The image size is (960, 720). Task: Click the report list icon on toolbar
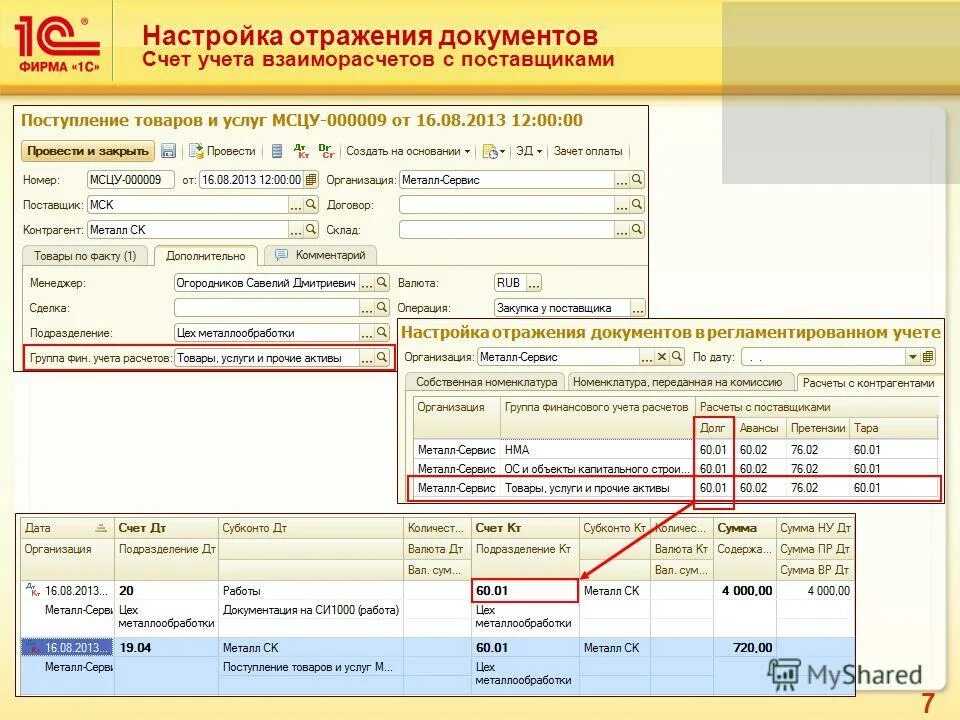coord(275,152)
